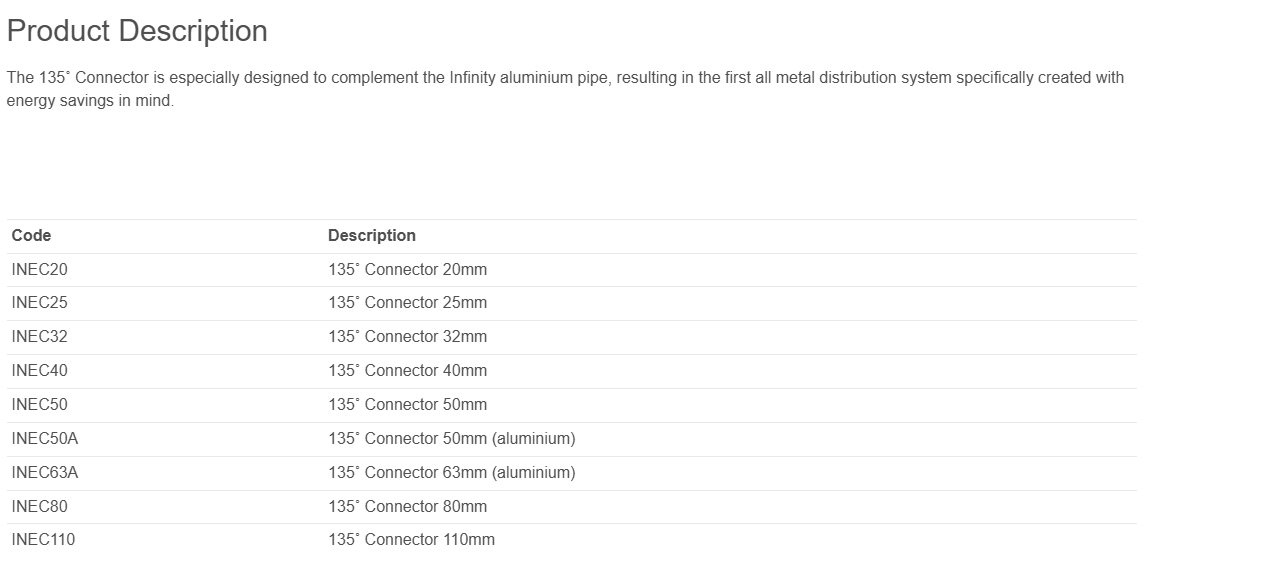Image resolution: width=1280 pixels, height=573 pixels.
Task: Select the INEC80 product code
Action: 40,507
